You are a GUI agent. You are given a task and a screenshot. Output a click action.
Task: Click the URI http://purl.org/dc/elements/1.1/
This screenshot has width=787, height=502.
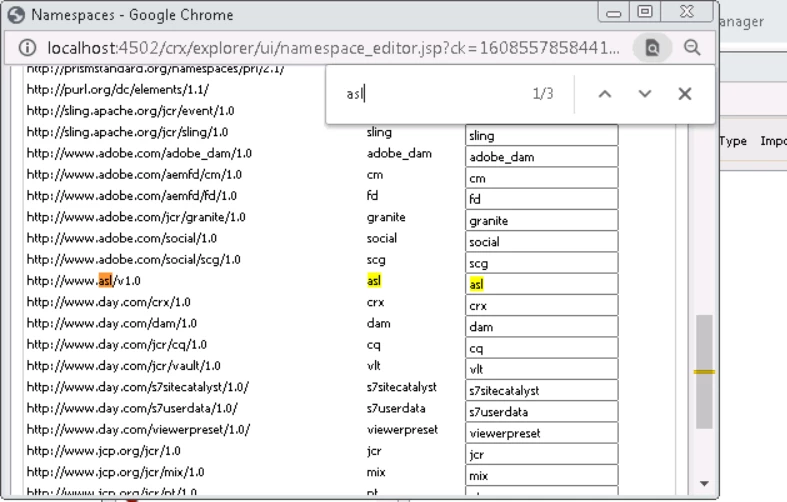tap(117, 89)
